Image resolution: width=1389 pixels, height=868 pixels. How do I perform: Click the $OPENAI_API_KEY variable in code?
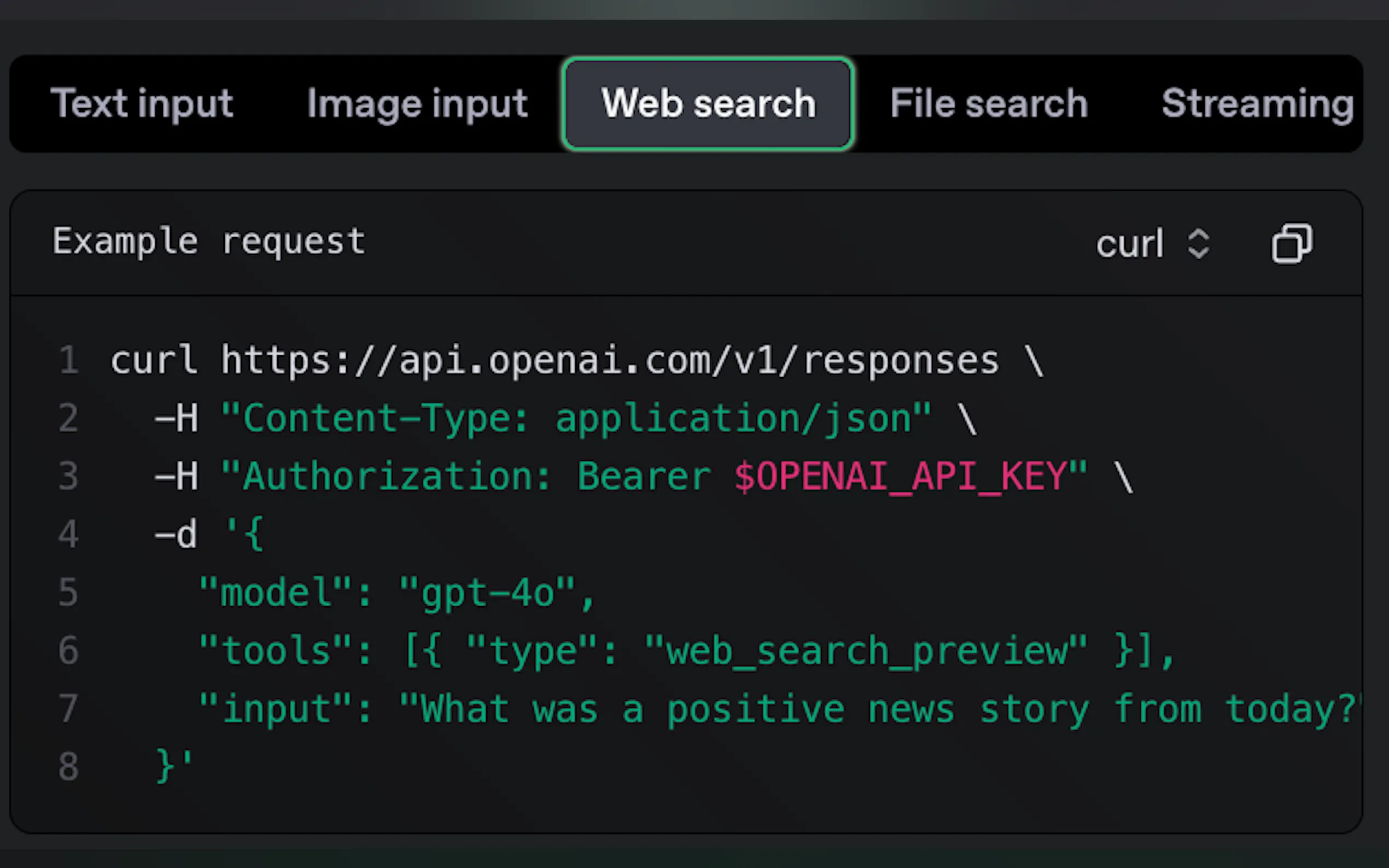(900, 477)
